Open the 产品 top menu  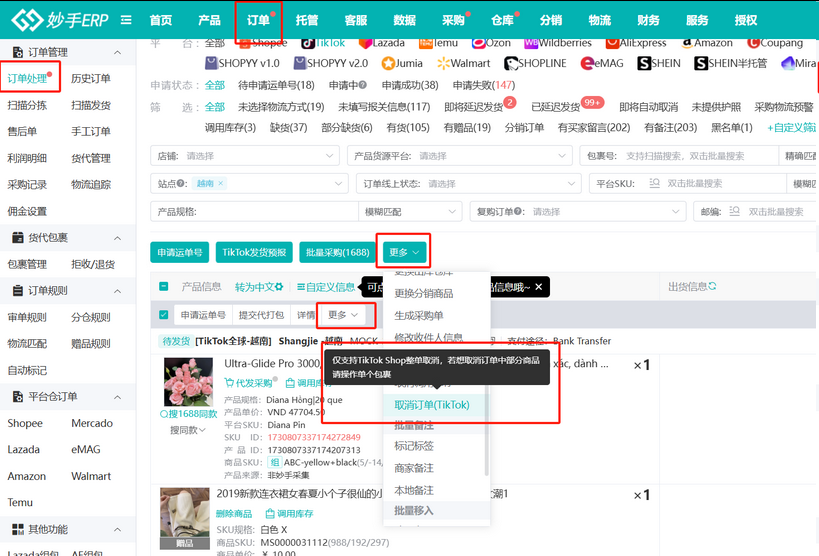(209, 20)
